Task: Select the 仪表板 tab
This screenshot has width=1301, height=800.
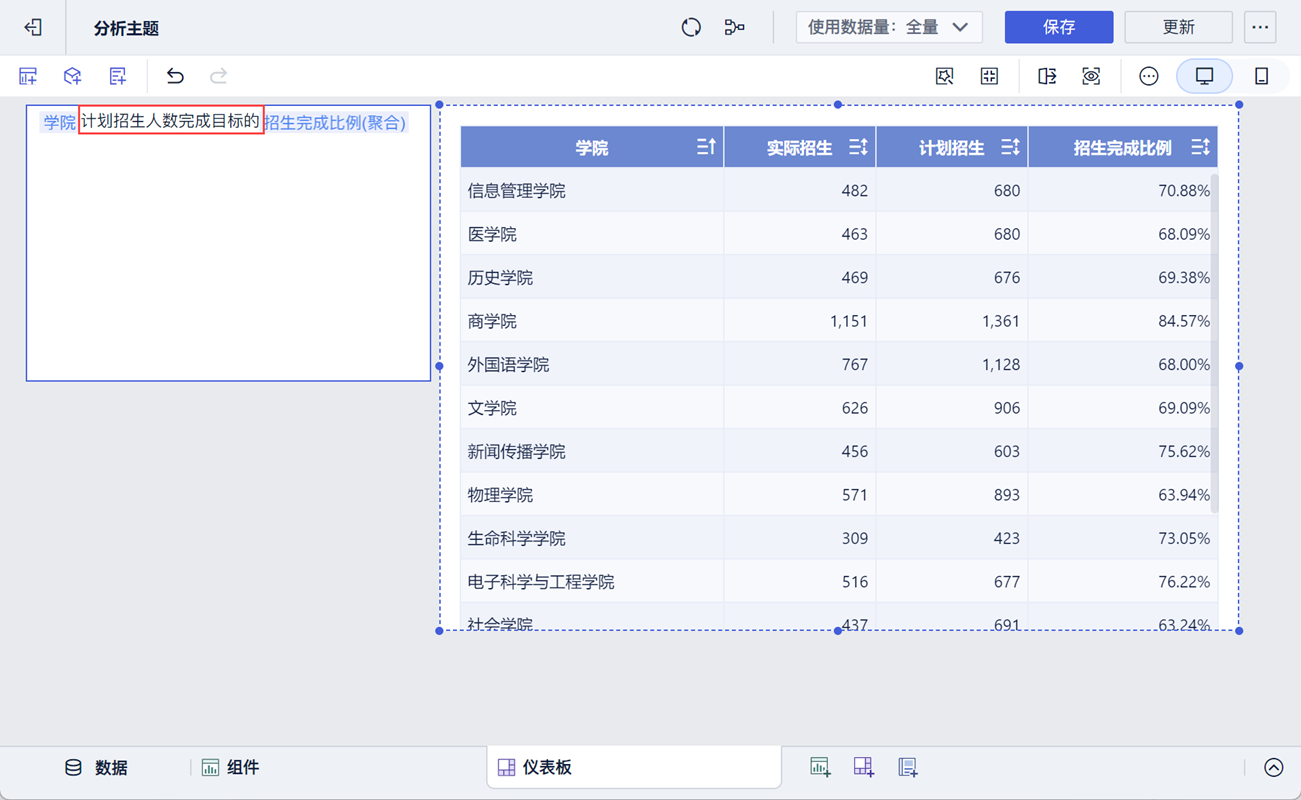Action: [634, 767]
